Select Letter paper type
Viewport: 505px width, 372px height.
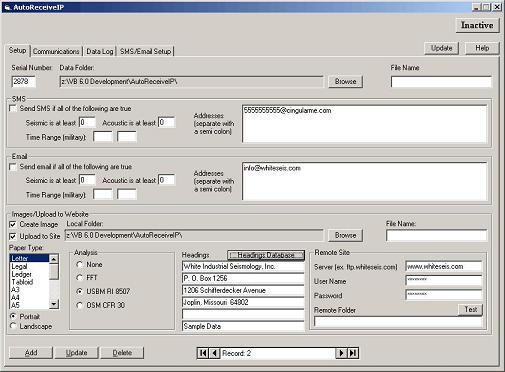click(x=29, y=258)
